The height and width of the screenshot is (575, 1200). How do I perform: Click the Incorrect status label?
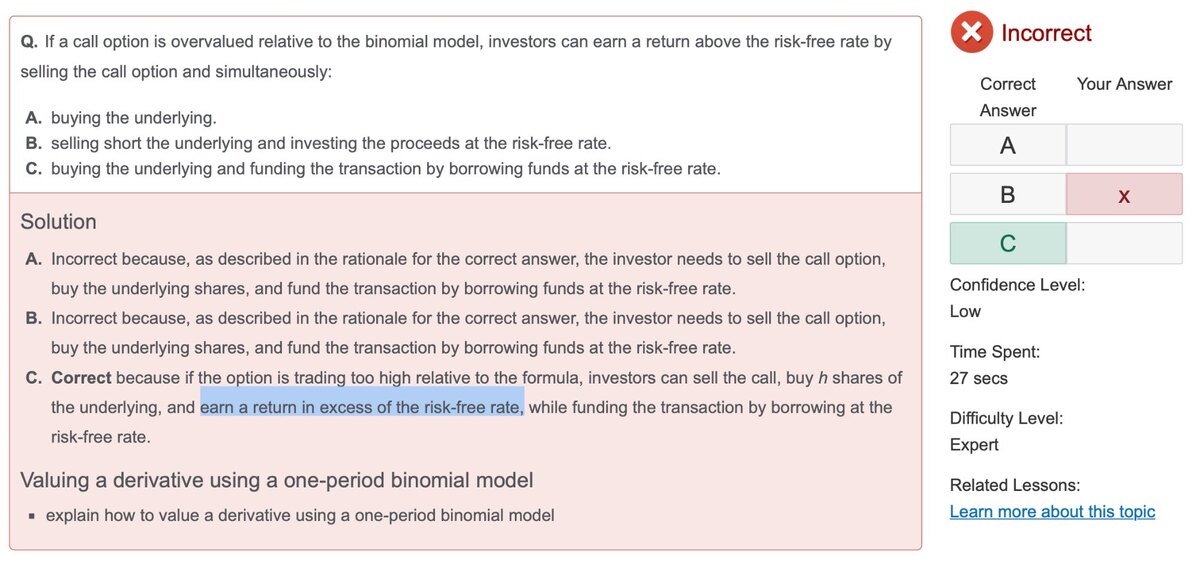coord(1046,33)
